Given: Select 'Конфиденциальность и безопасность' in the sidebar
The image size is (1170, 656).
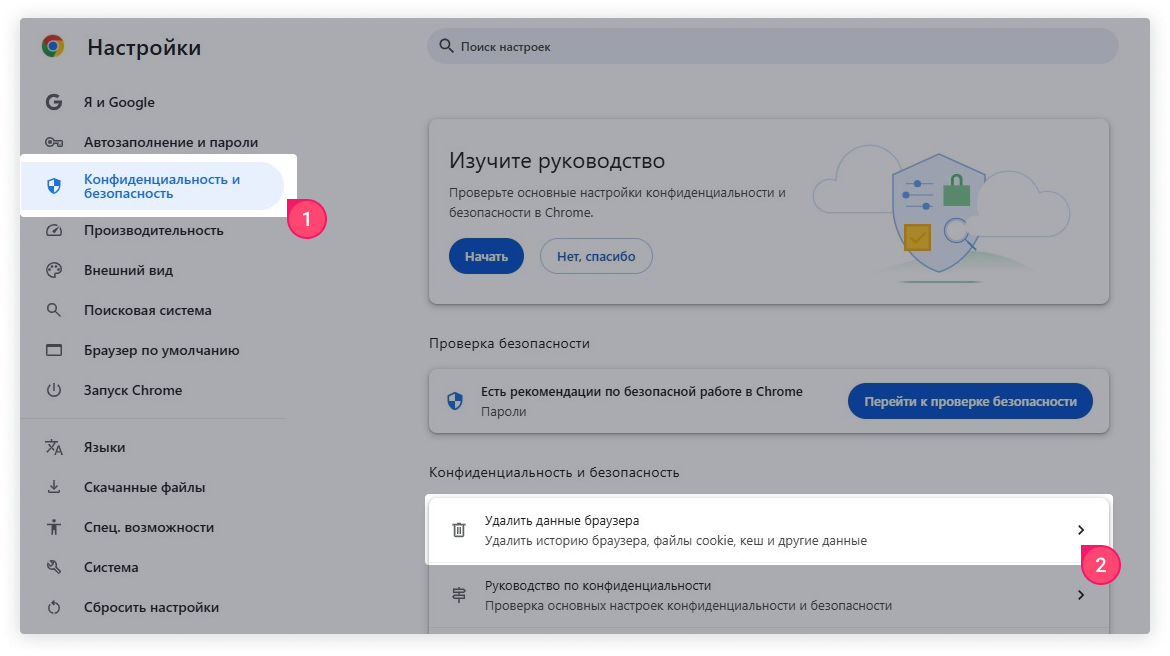Looking at the screenshot, I should [x=160, y=186].
